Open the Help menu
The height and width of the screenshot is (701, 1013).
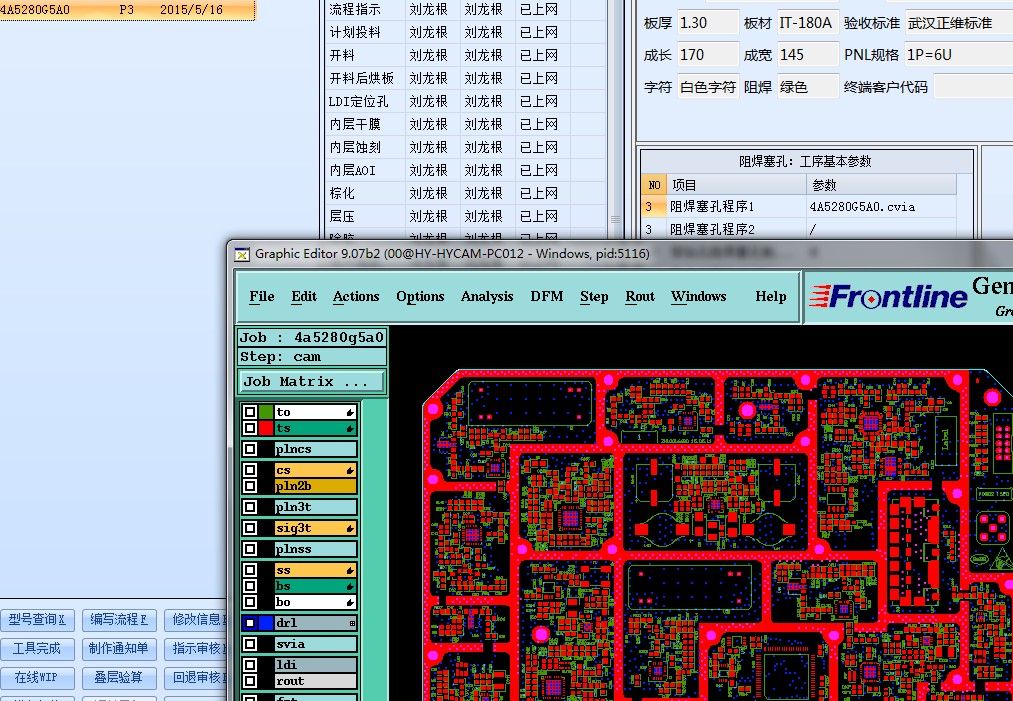[x=771, y=297]
